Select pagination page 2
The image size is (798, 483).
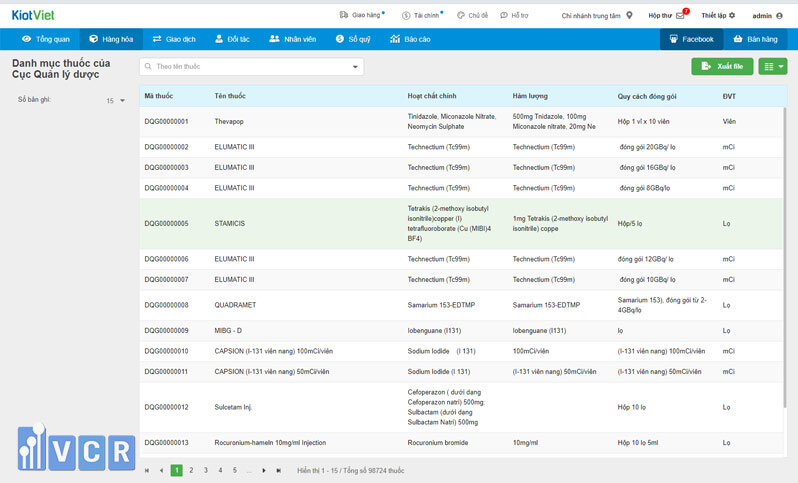(x=191, y=470)
